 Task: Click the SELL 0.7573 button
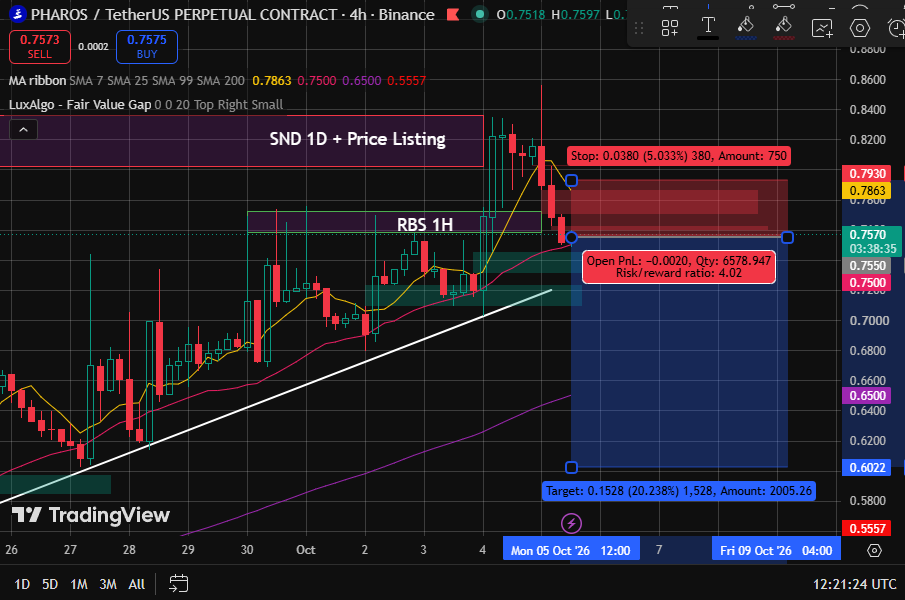point(40,47)
